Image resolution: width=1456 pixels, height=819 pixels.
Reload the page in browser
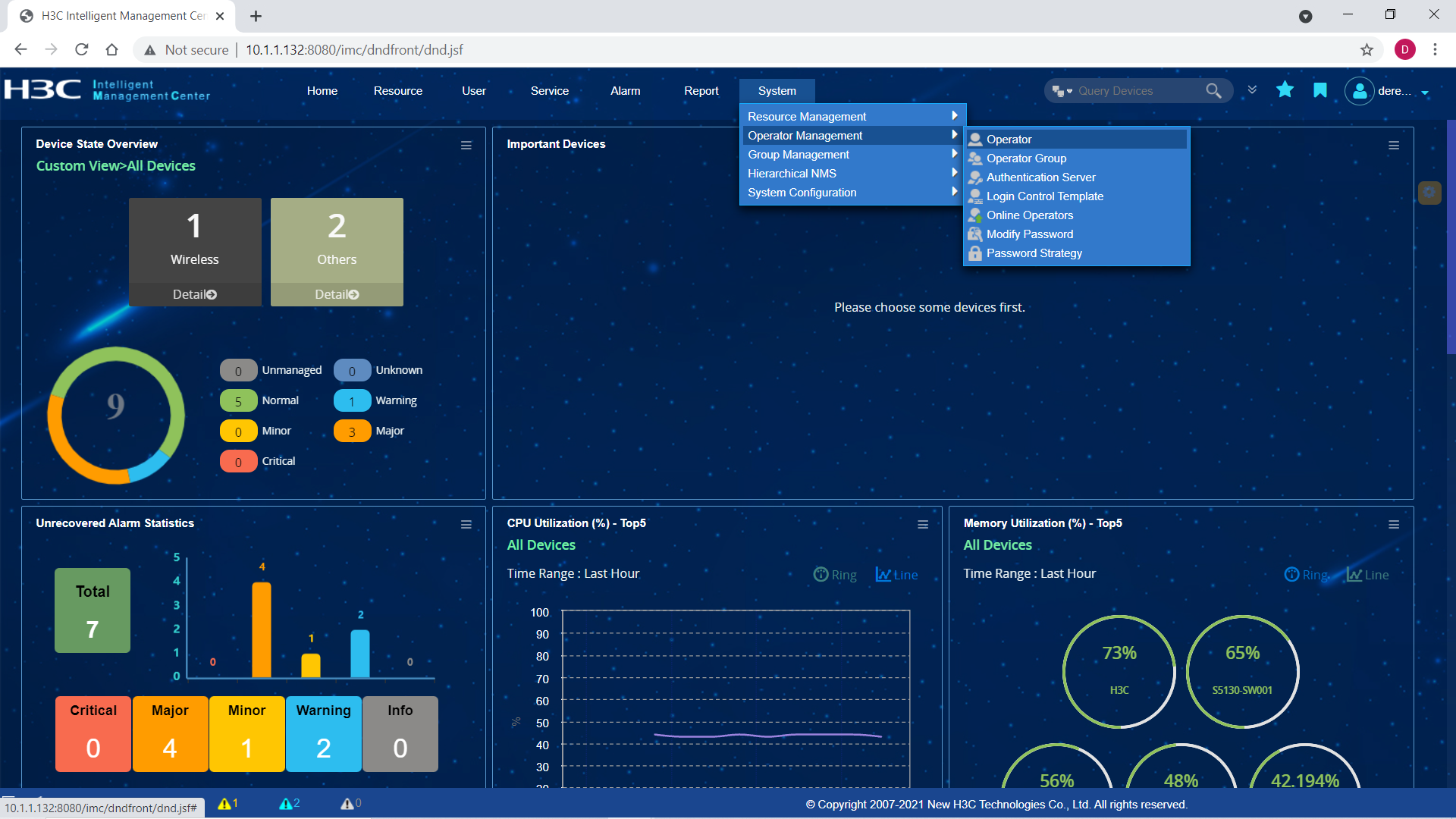(x=82, y=50)
